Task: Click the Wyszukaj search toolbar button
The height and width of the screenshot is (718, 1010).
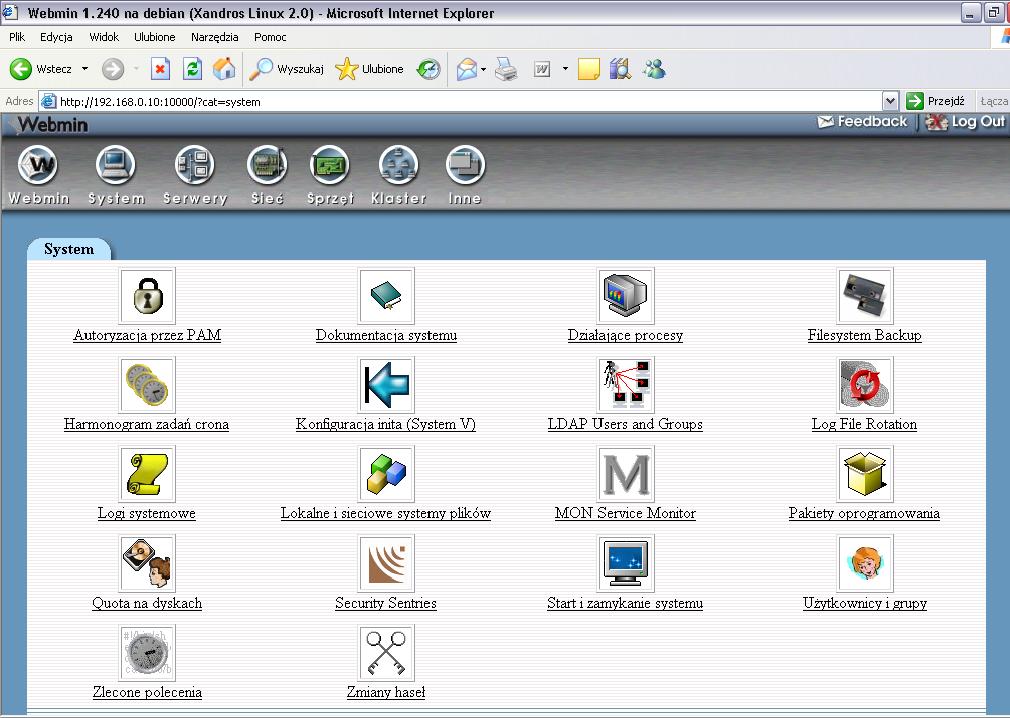Action: [x=287, y=69]
